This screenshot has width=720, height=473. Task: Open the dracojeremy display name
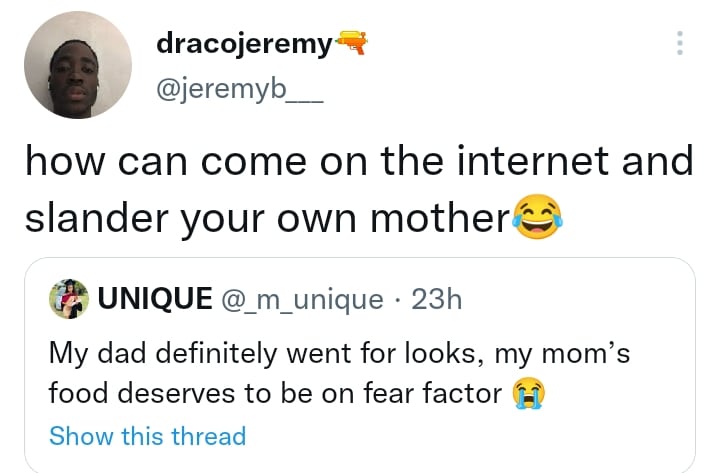[245, 43]
